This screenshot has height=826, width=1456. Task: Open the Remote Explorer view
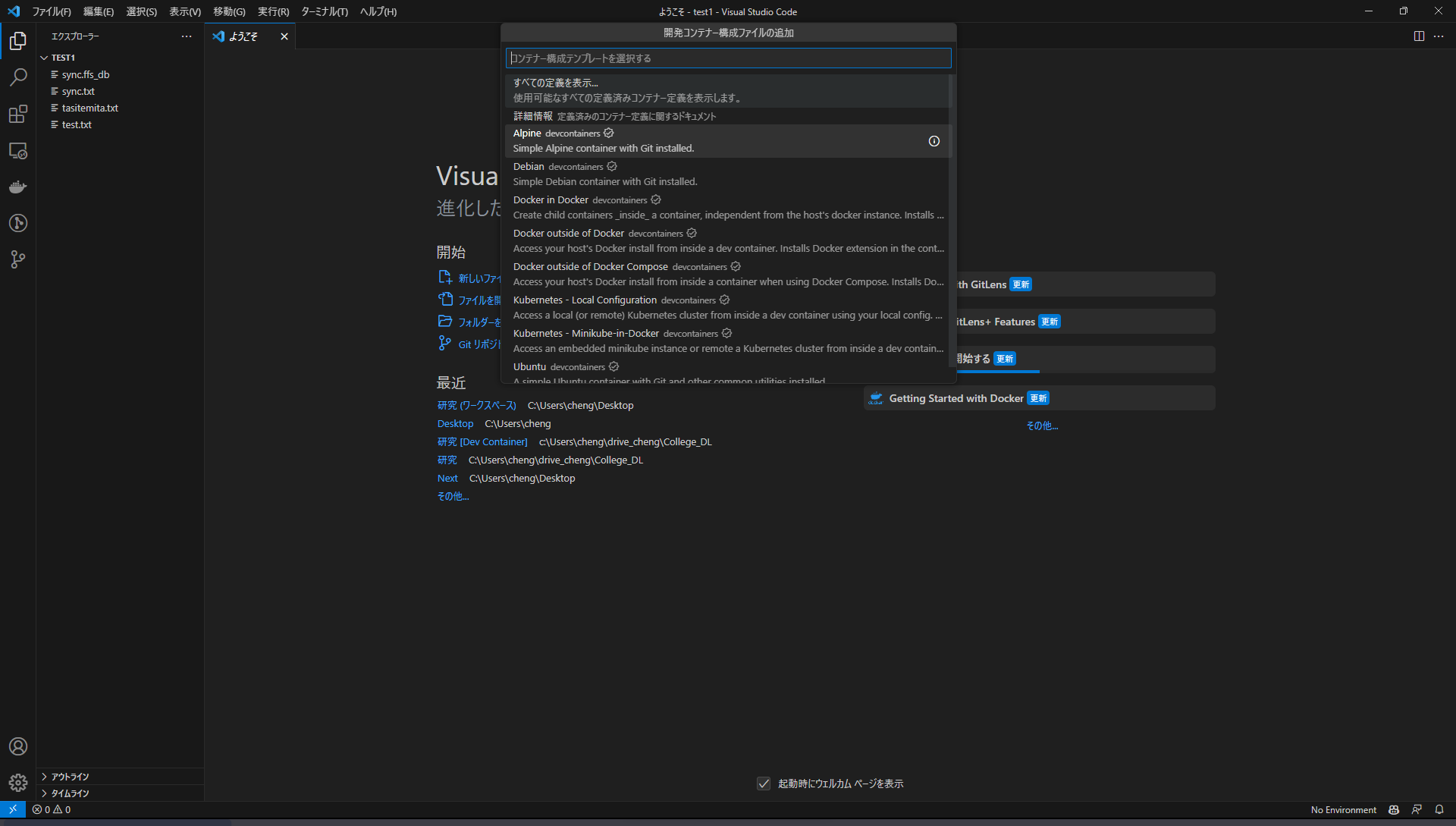click(x=18, y=151)
